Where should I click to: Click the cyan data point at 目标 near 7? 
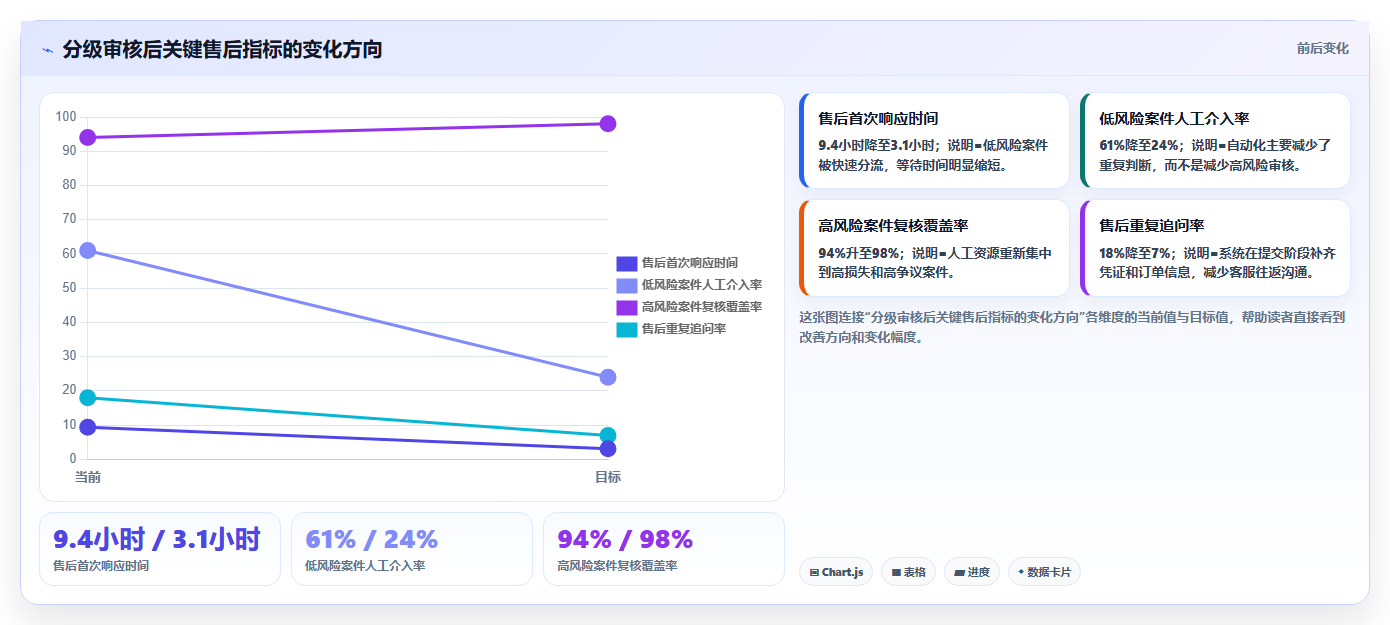[607, 435]
